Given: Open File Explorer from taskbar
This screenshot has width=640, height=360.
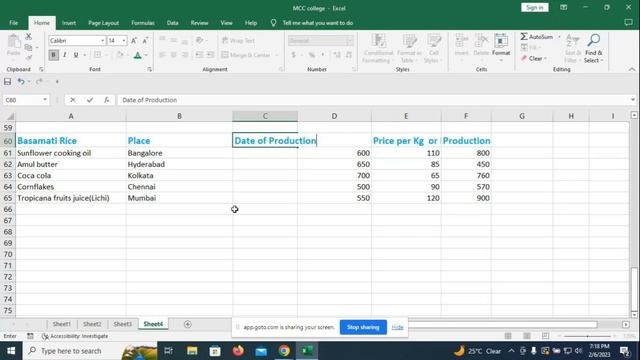Looking at the screenshot, I should [192, 351].
